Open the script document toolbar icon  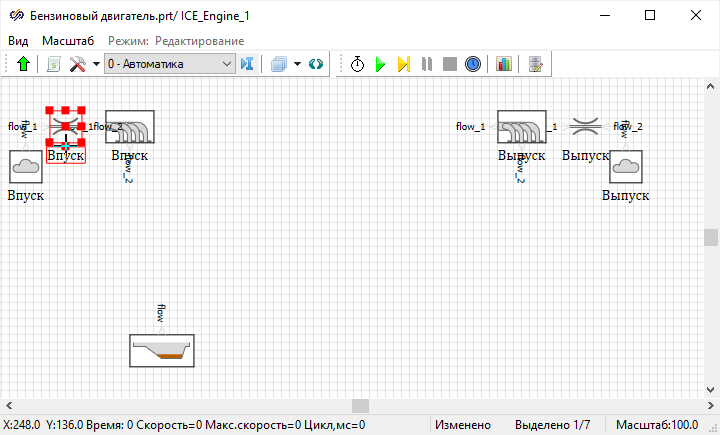[x=54, y=64]
